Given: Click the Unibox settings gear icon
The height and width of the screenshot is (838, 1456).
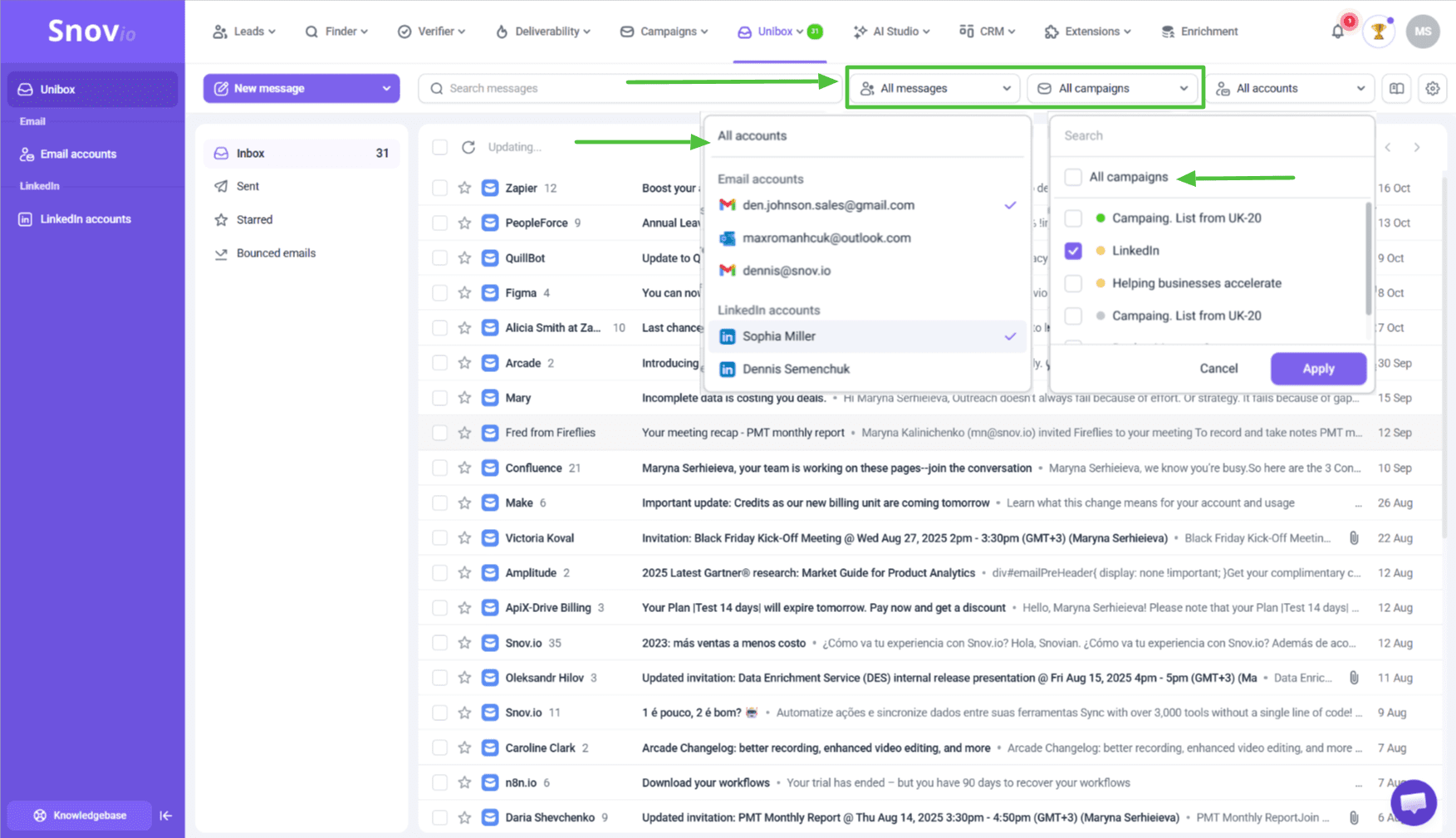Looking at the screenshot, I should [1433, 88].
